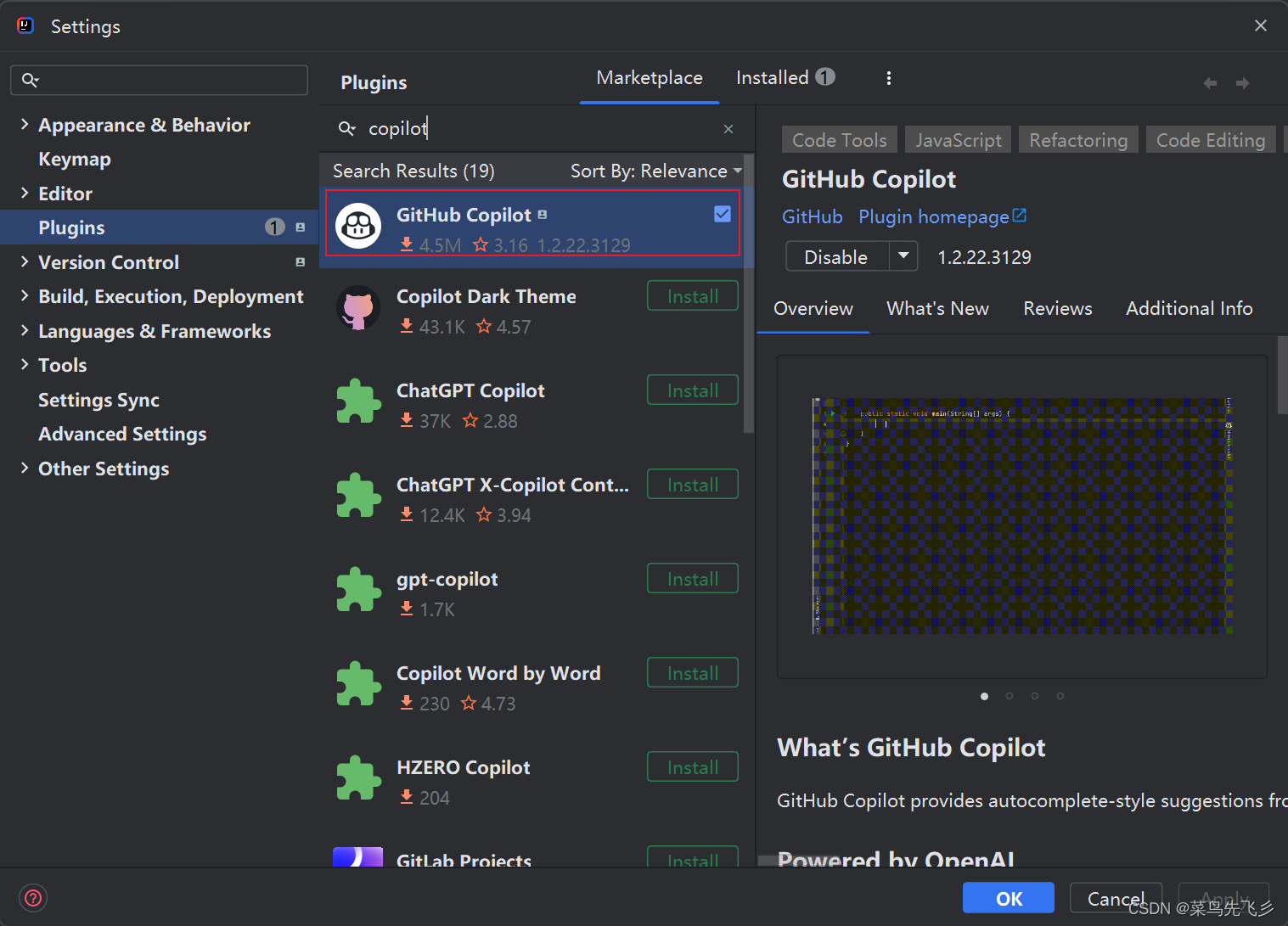Click the plugin details vertical scrollbar

(1283, 374)
